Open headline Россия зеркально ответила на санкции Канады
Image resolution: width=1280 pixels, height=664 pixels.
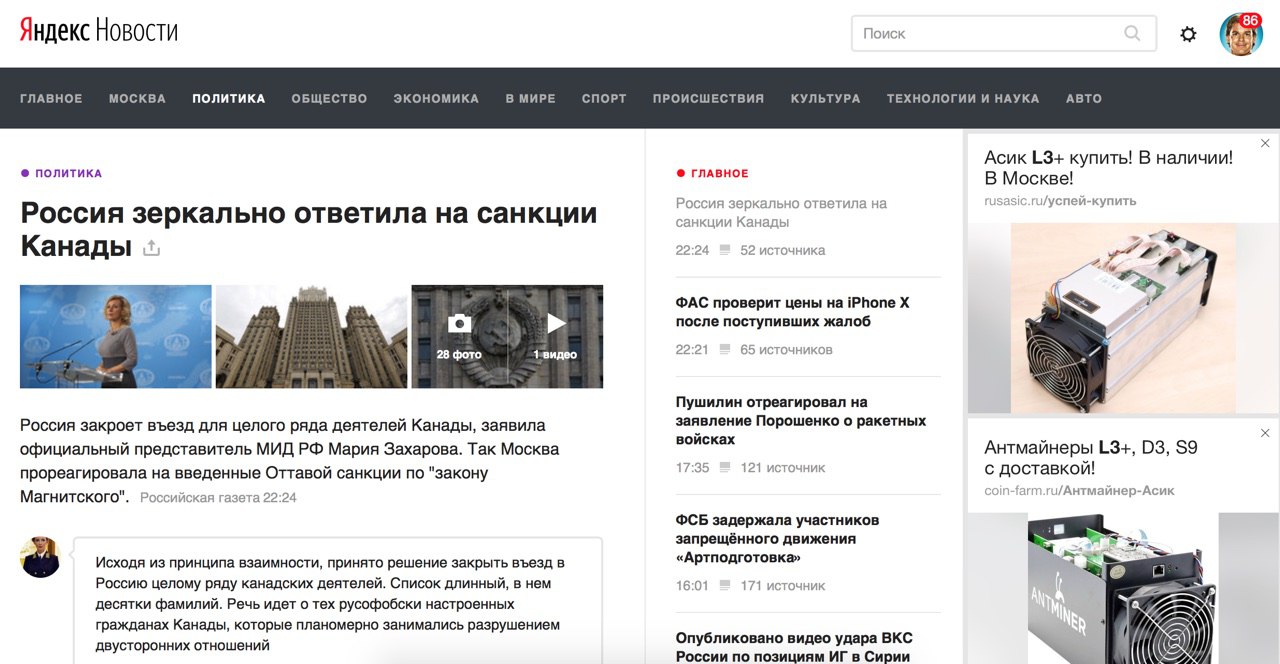[x=309, y=229]
